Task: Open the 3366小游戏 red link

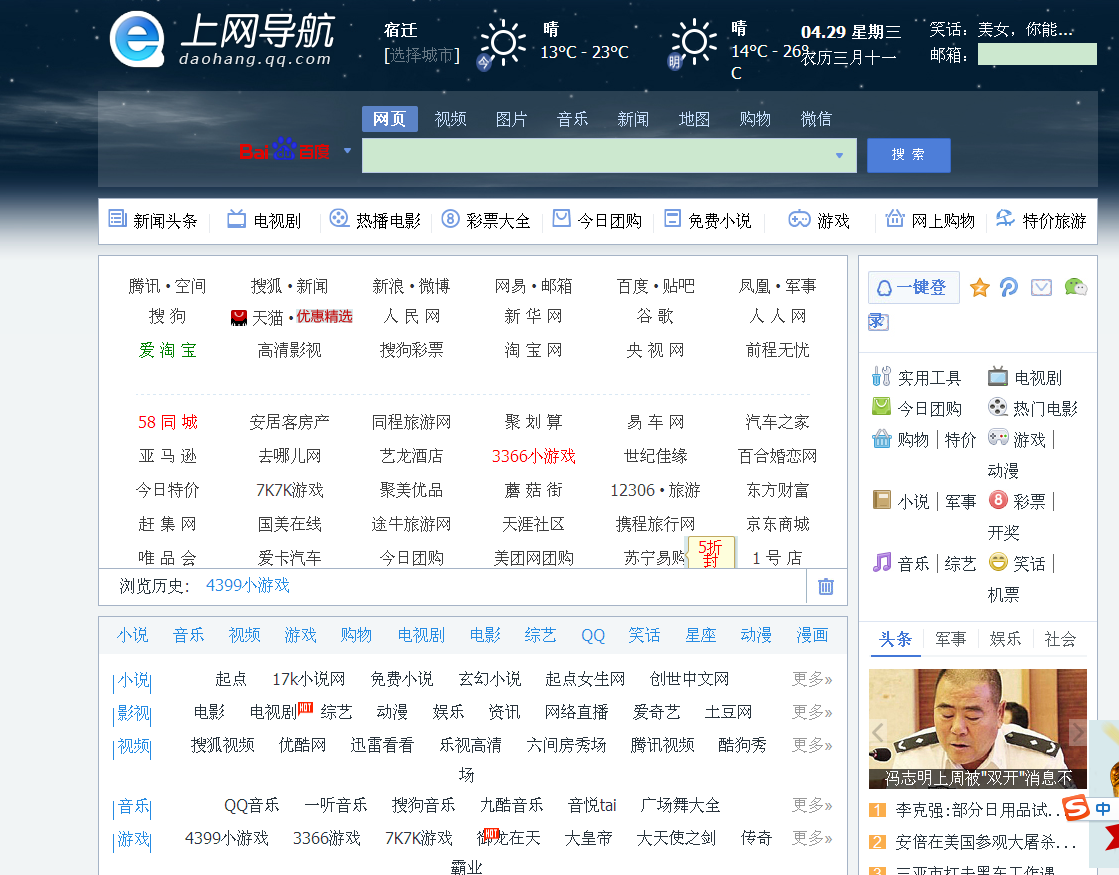Action: (533, 456)
